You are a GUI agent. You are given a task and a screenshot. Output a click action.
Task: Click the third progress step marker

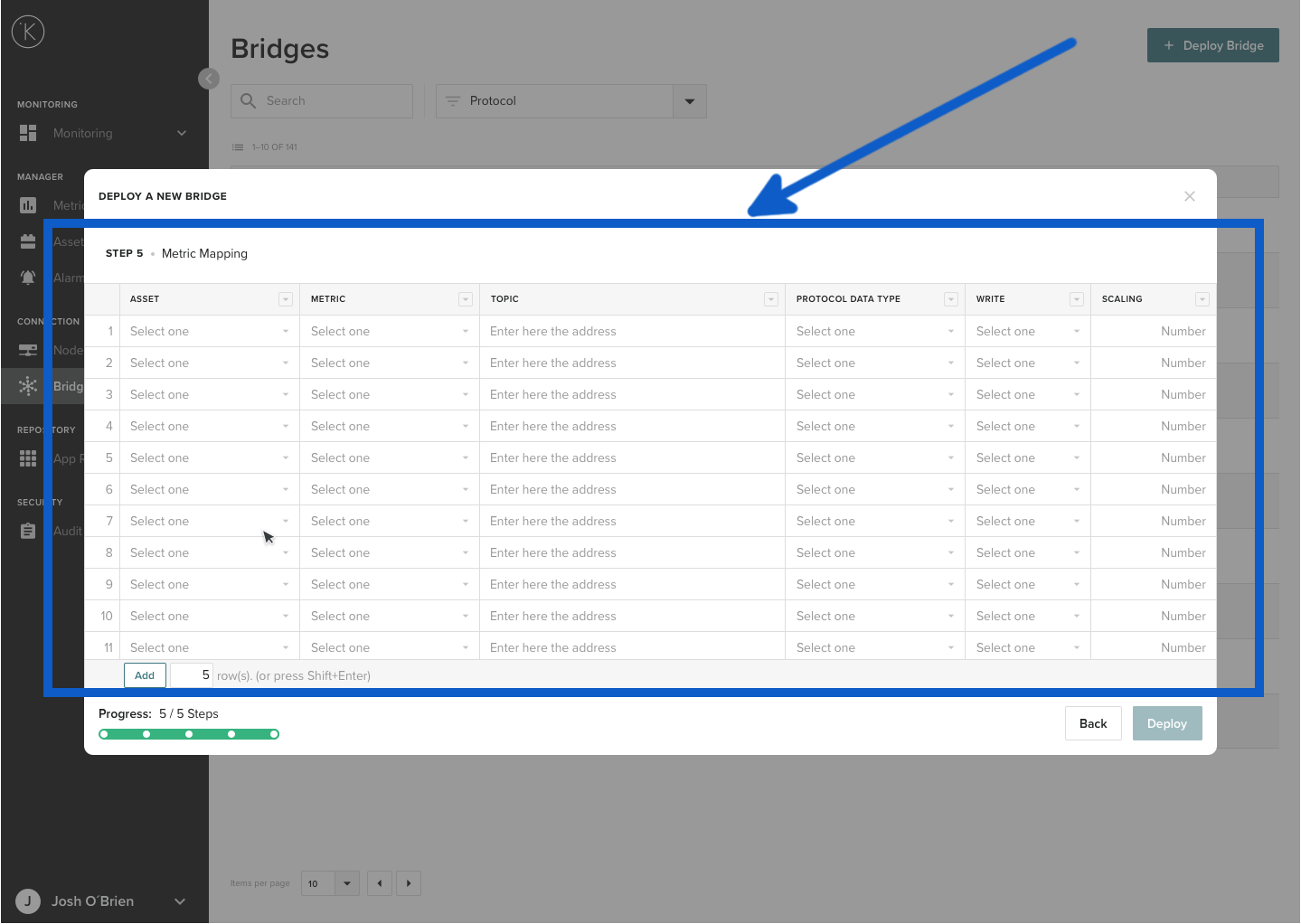[x=188, y=734]
